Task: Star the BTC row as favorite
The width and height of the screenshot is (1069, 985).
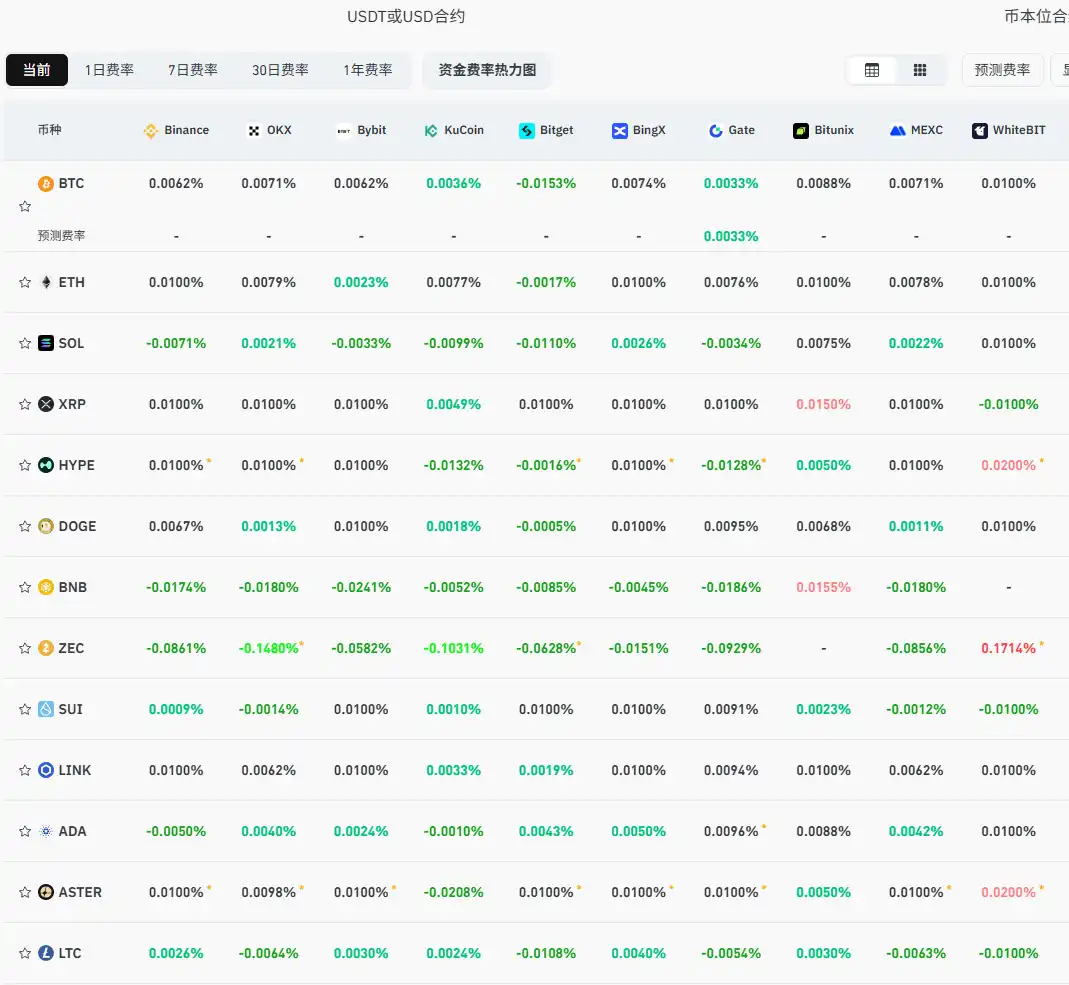Action: [24, 206]
